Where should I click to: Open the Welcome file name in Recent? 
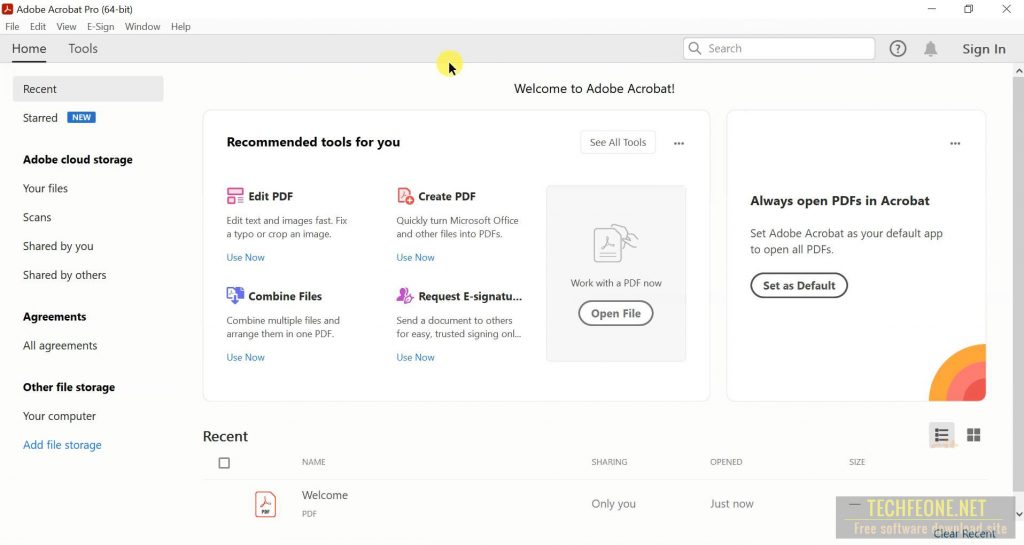(x=325, y=495)
